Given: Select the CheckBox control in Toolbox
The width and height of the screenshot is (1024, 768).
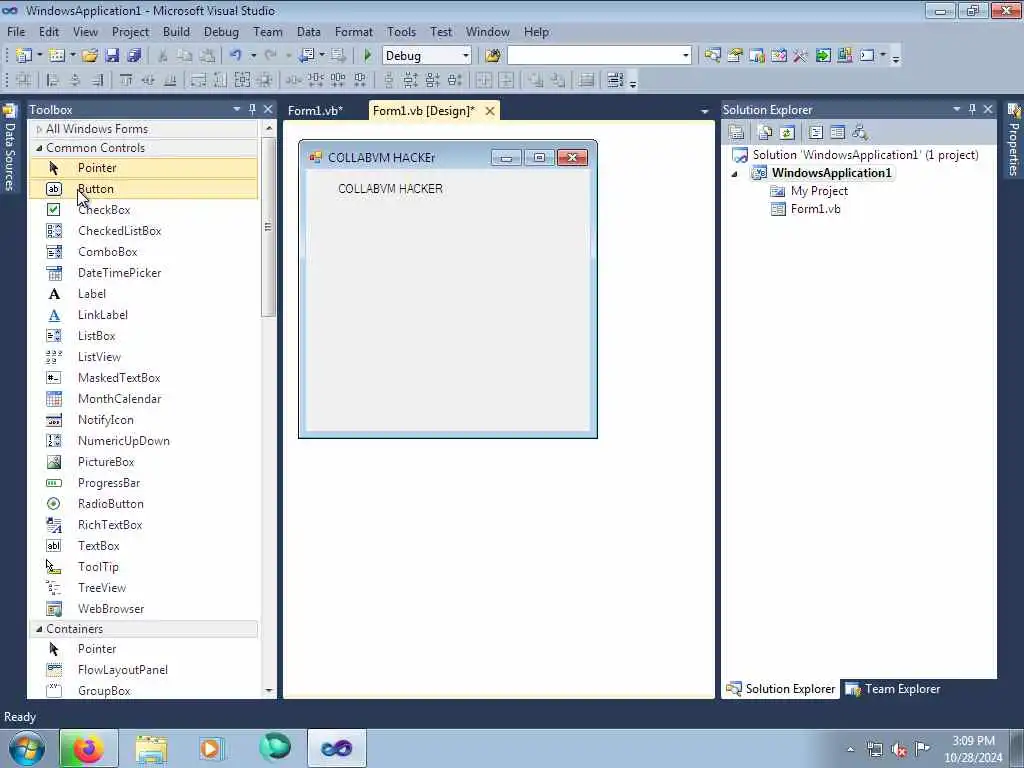Looking at the screenshot, I should click(143, 210).
